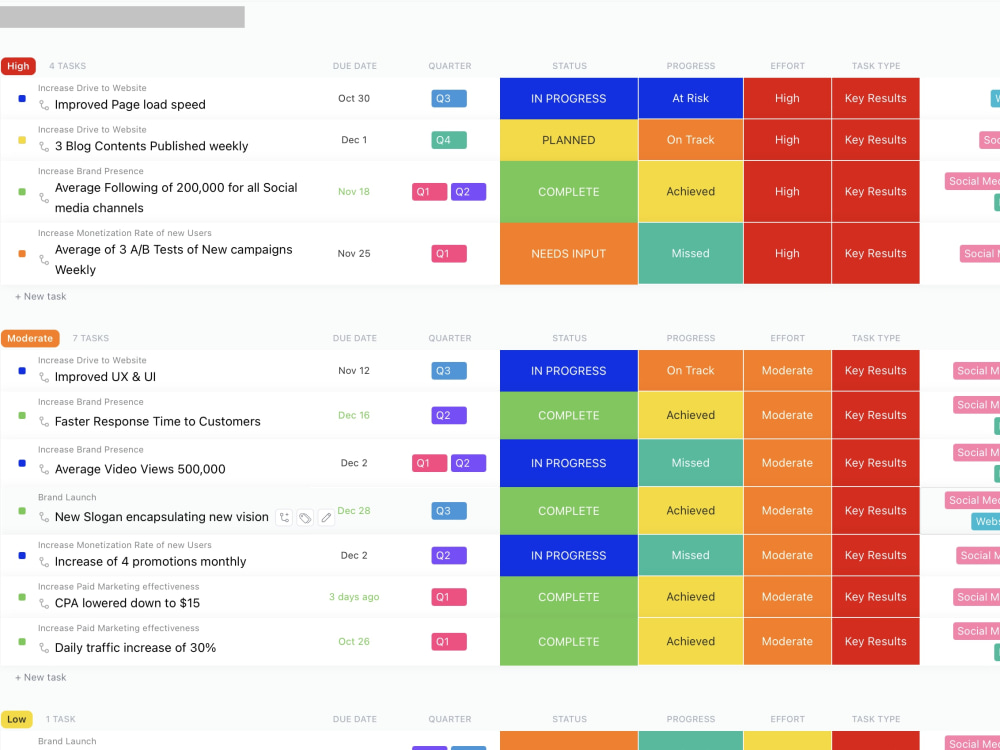Click Missed progress of Increase of 4 promotions

coord(691,555)
